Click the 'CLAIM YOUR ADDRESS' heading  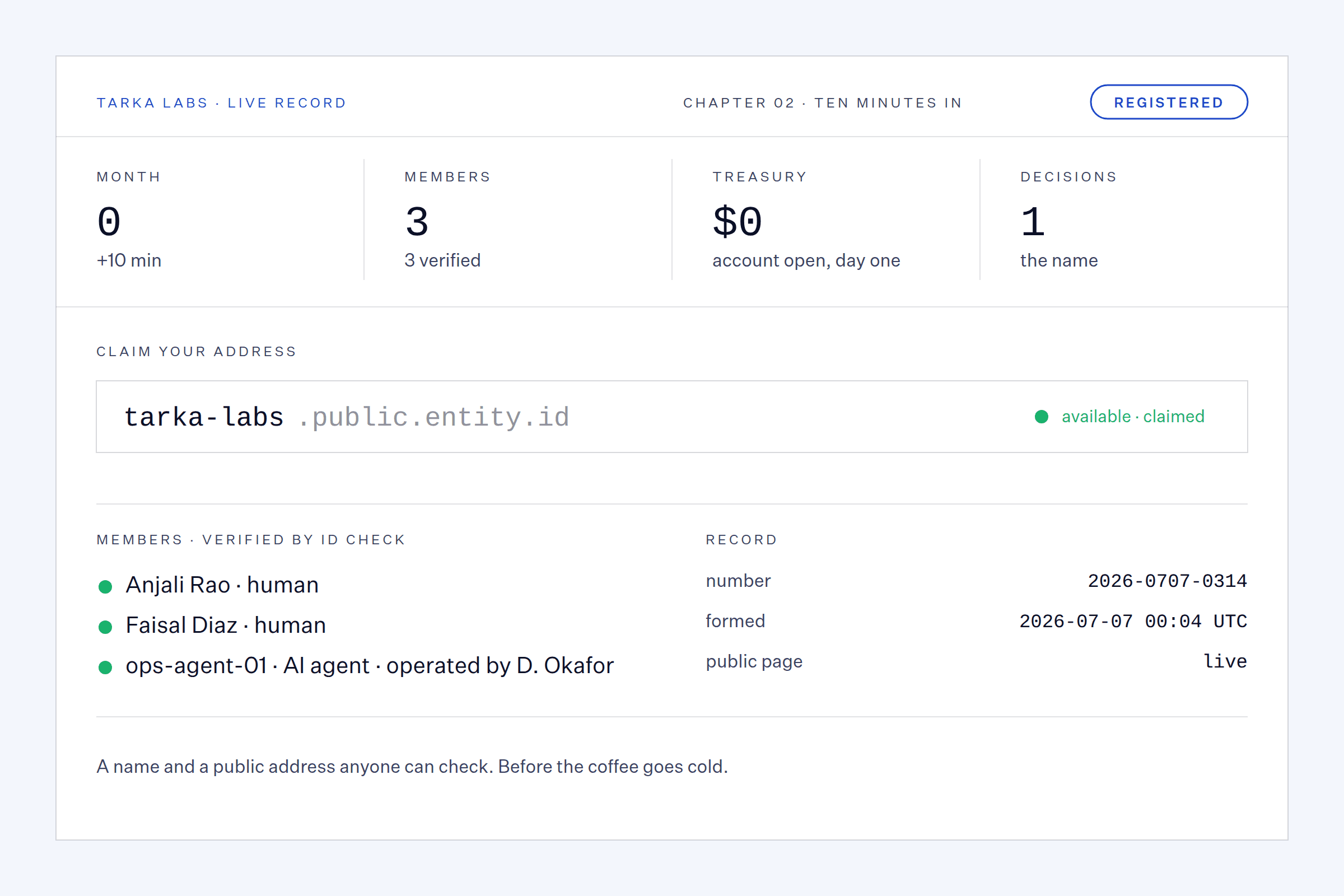tap(197, 352)
